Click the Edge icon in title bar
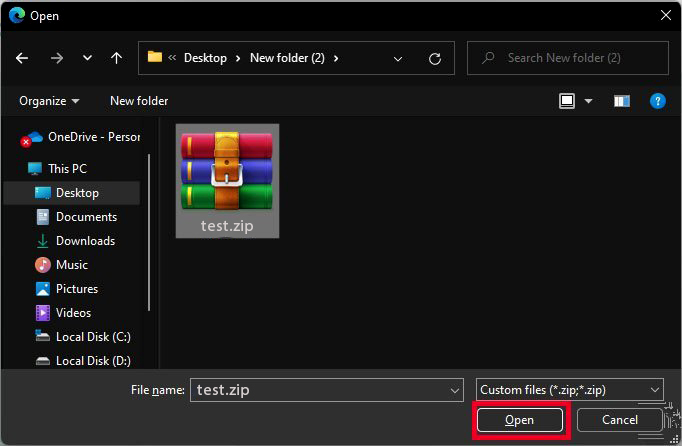Image resolution: width=682 pixels, height=446 pixels. (17, 15)
